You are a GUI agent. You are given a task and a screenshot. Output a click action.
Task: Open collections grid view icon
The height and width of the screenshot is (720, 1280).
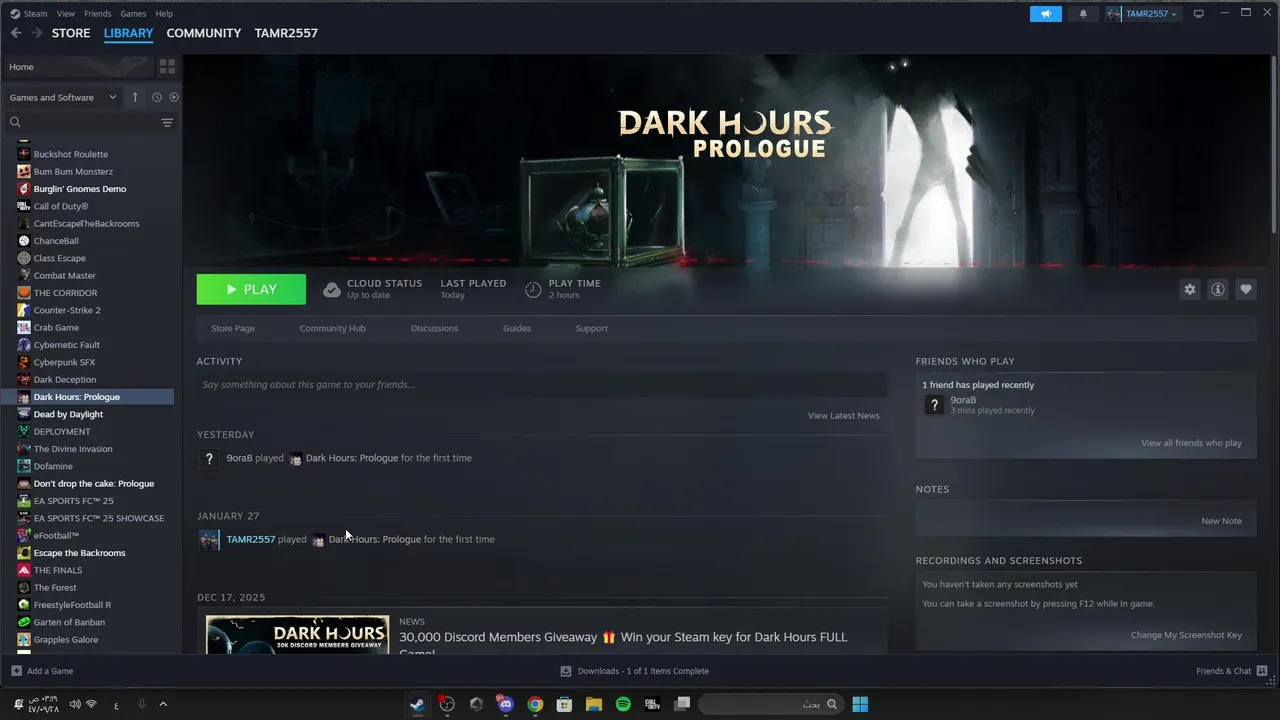167,67
